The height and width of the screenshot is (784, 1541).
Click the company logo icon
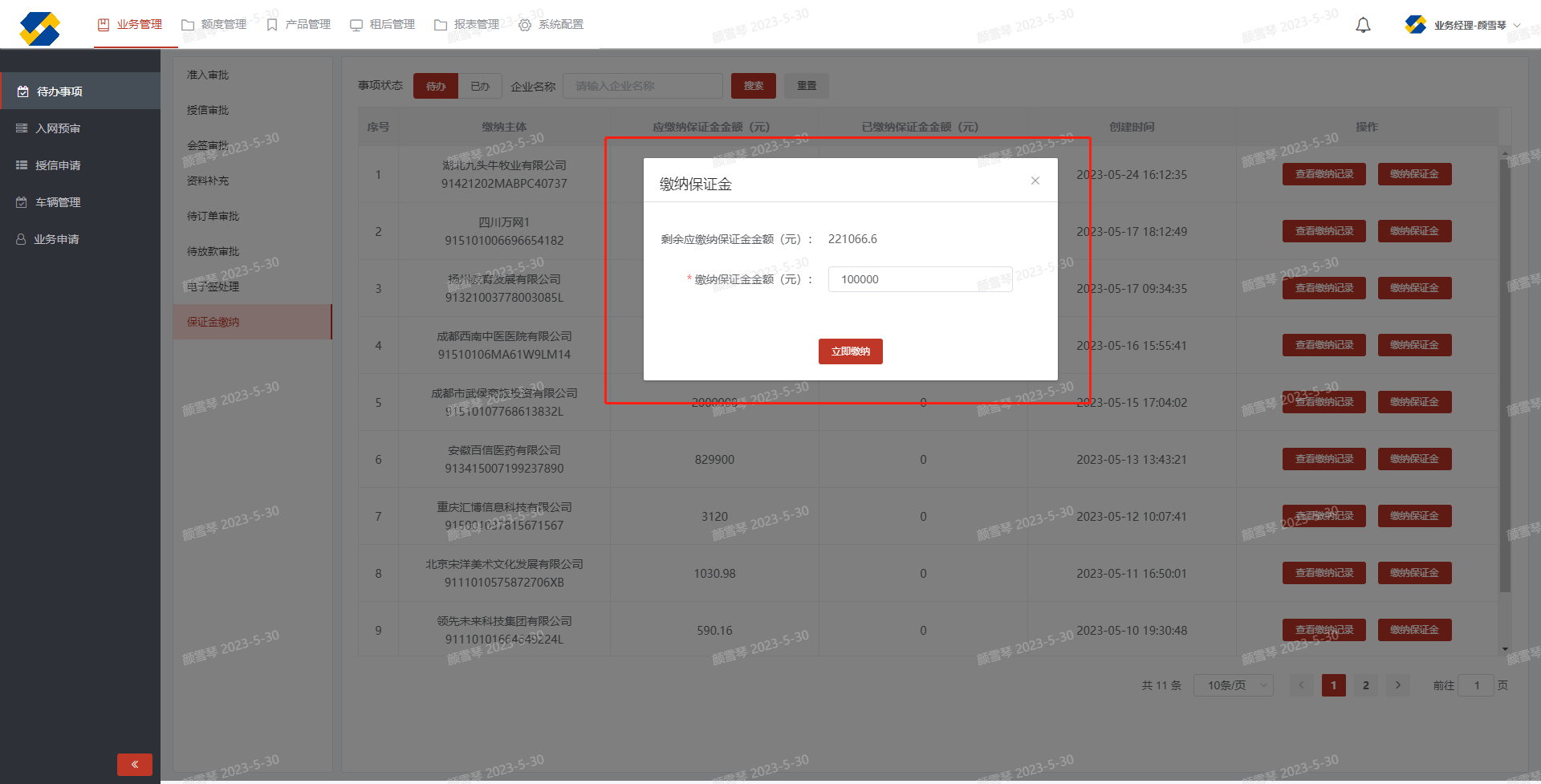click(40, 28)
